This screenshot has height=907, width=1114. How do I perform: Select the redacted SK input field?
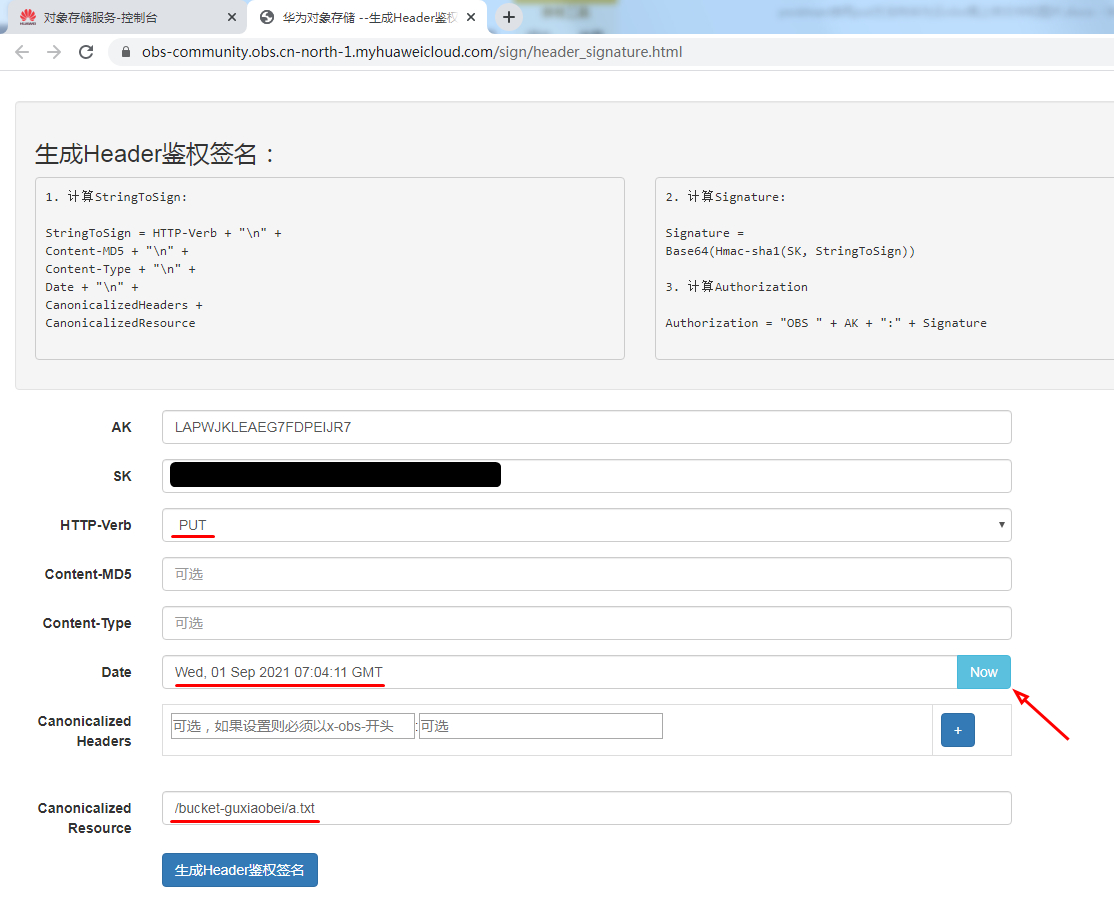click(586, 475)
